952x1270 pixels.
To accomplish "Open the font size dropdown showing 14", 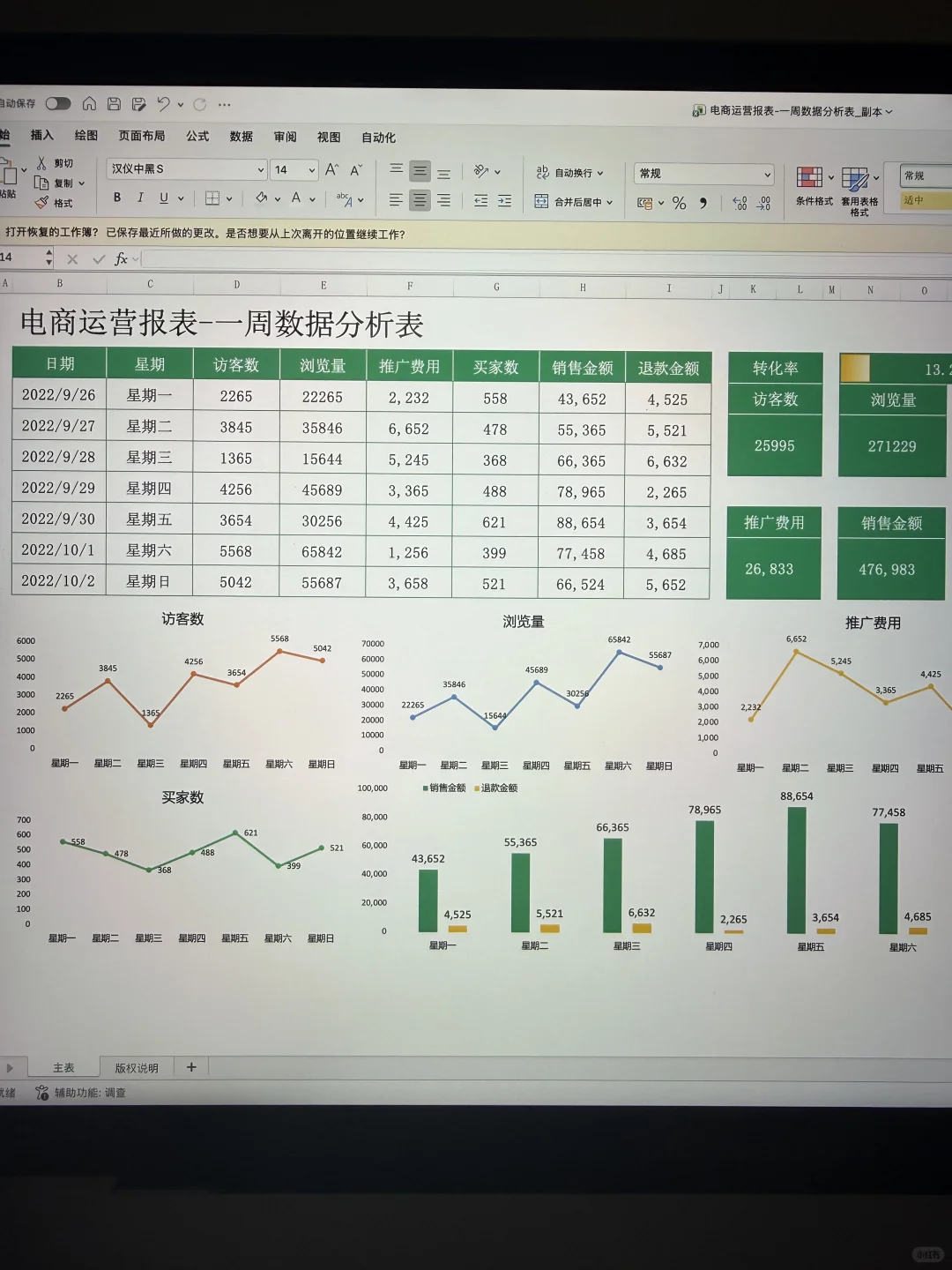I will click(293, 169).
